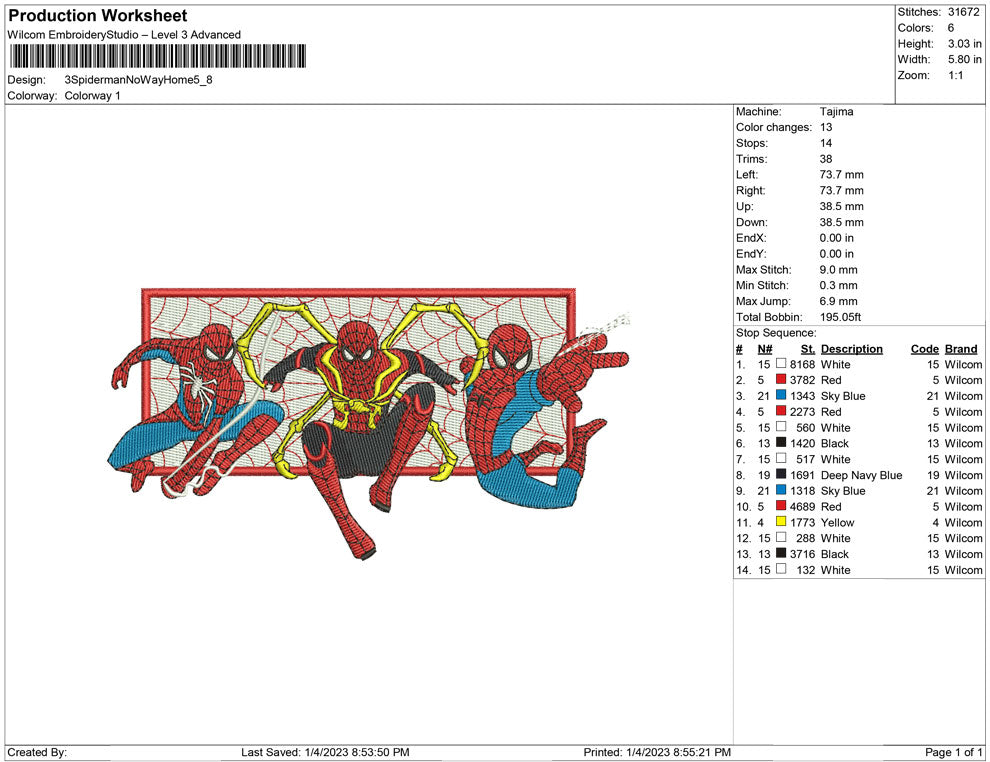Click the Max Jump value 6.9 mm
990x762 pixels.
tap(838, 301)
